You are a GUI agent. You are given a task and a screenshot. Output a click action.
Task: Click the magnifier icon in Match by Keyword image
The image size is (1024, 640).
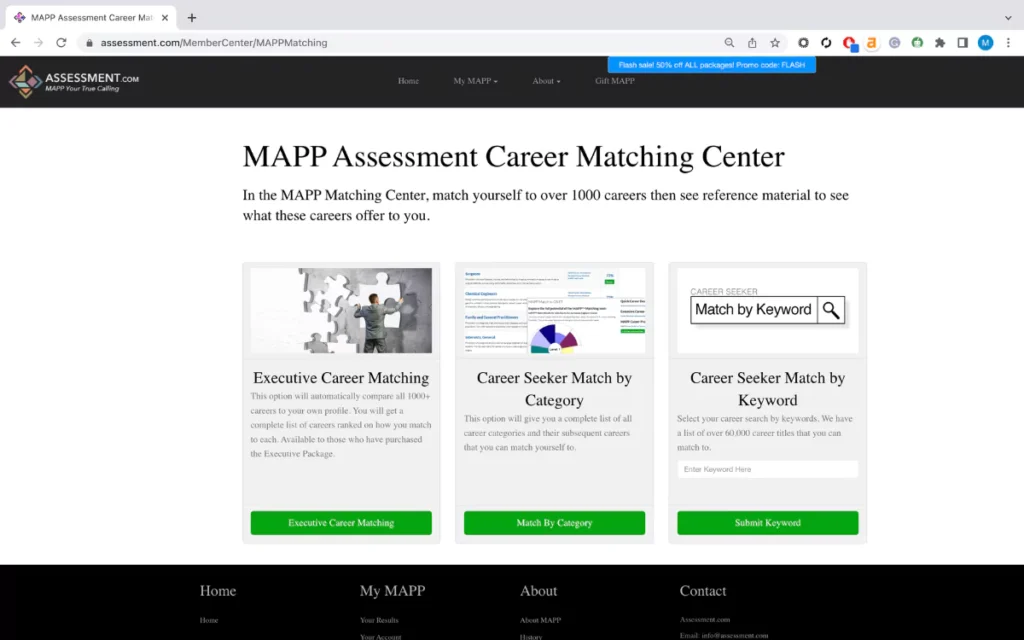[x=831, y=310]
